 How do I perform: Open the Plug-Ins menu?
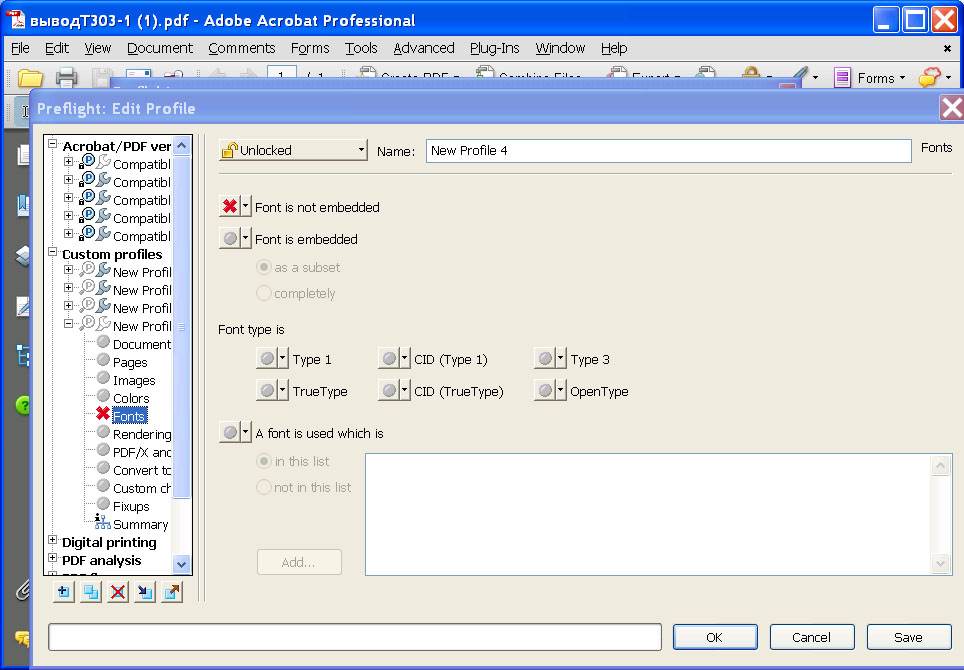(494, 48)
